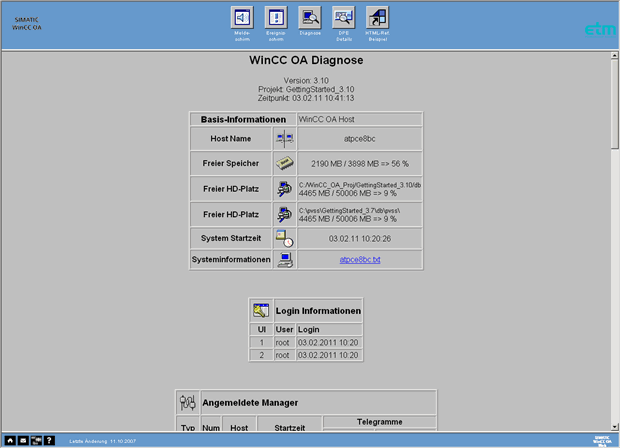Click the atpce8bc host value
The height and width of the screenshot is (448, 620).
coord(360,139)
